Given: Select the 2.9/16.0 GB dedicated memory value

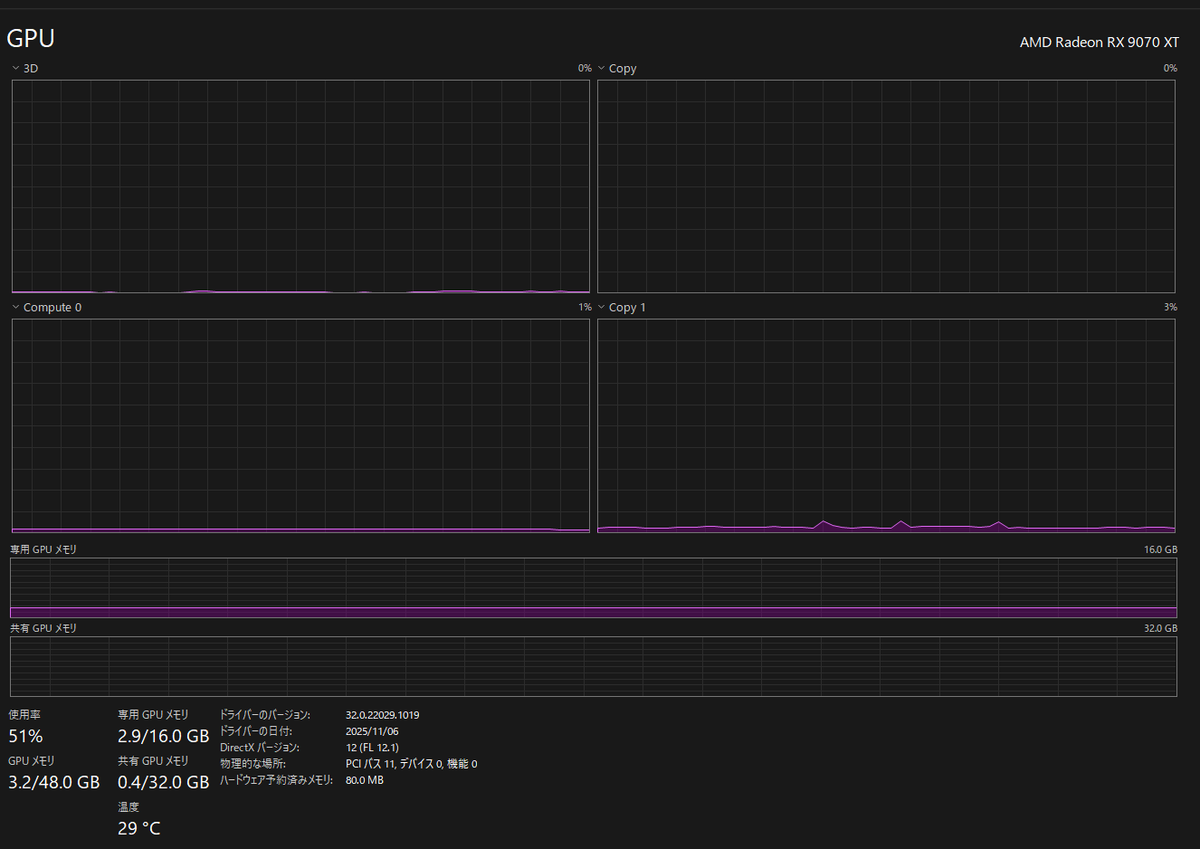Looking at the screenshot, I should click(x=163, y=736).
